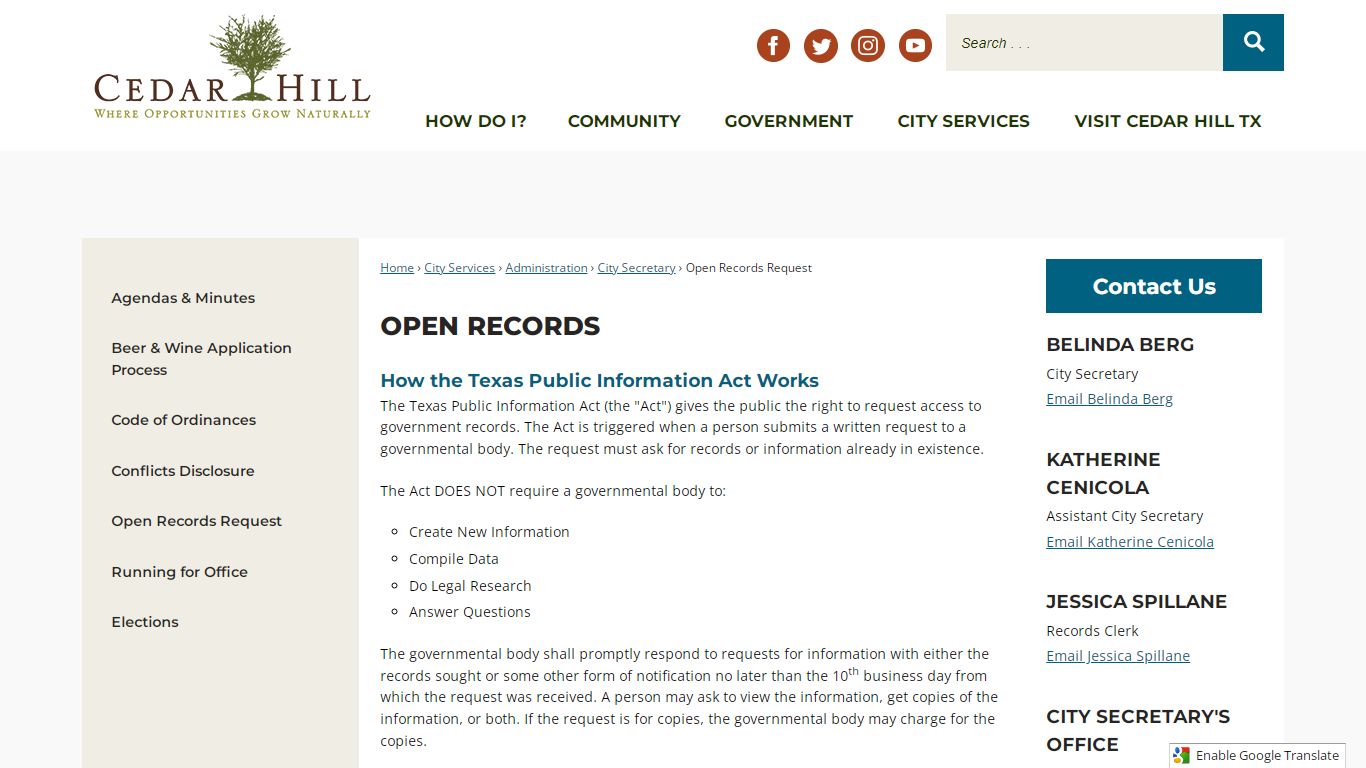The width and height of the screenshot is (1366, 768).
Task: Open the Government menu
Action: [789, 121]
